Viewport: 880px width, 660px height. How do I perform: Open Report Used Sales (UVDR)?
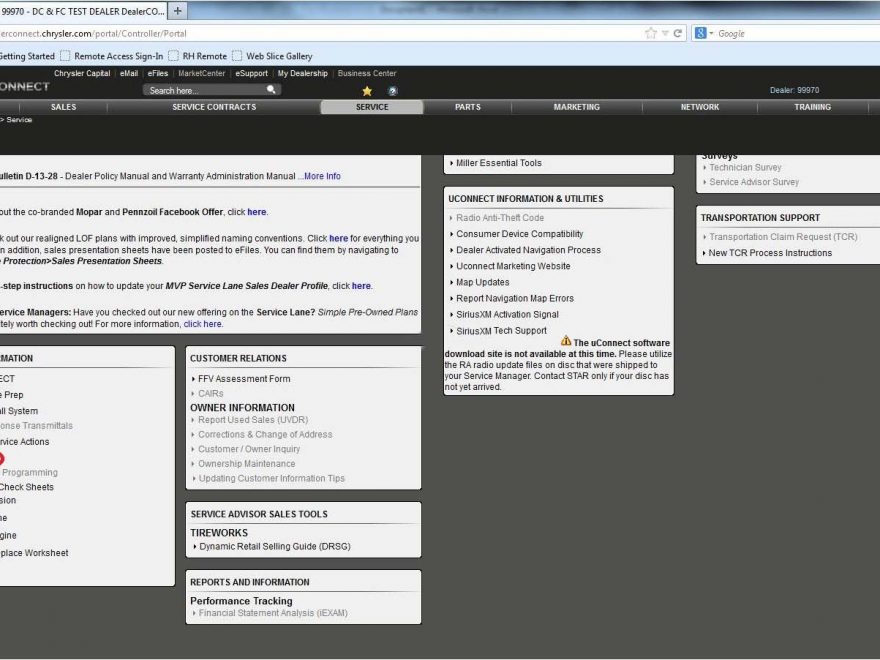coord(253,420)
